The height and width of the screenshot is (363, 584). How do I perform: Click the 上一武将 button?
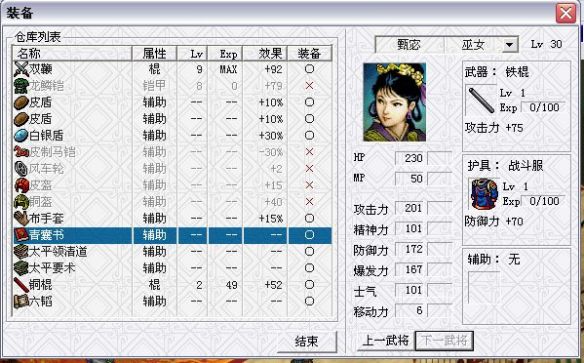point(385,340)
